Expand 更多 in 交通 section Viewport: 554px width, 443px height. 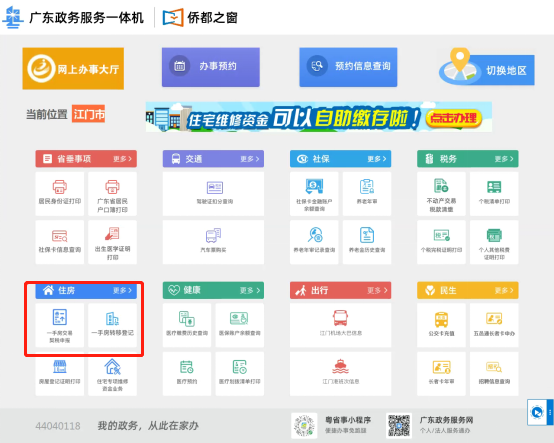click(250, 159)
